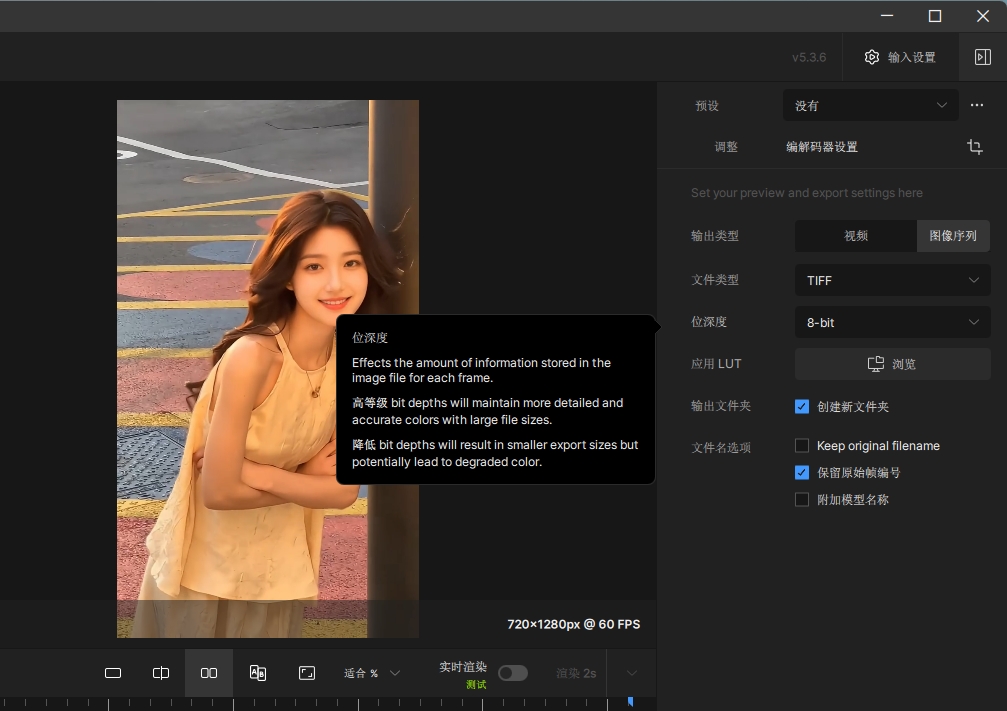This screenshot has height=711, width=1007.
Task: Switch to the 编解码器设置 tab
Action: [821, 147]
